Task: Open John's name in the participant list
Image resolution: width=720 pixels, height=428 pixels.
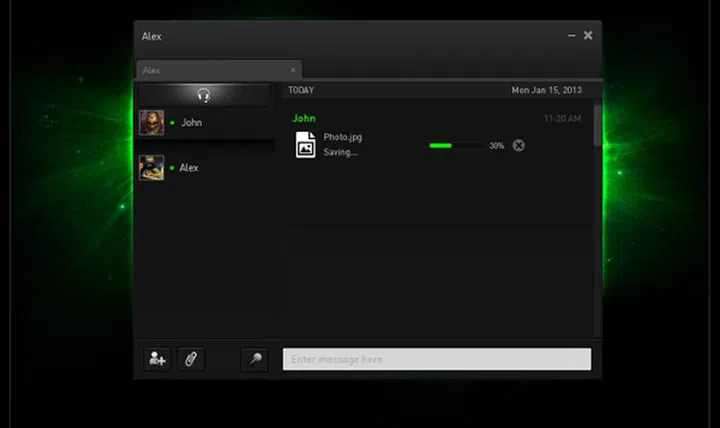Action: click(191, 123)
